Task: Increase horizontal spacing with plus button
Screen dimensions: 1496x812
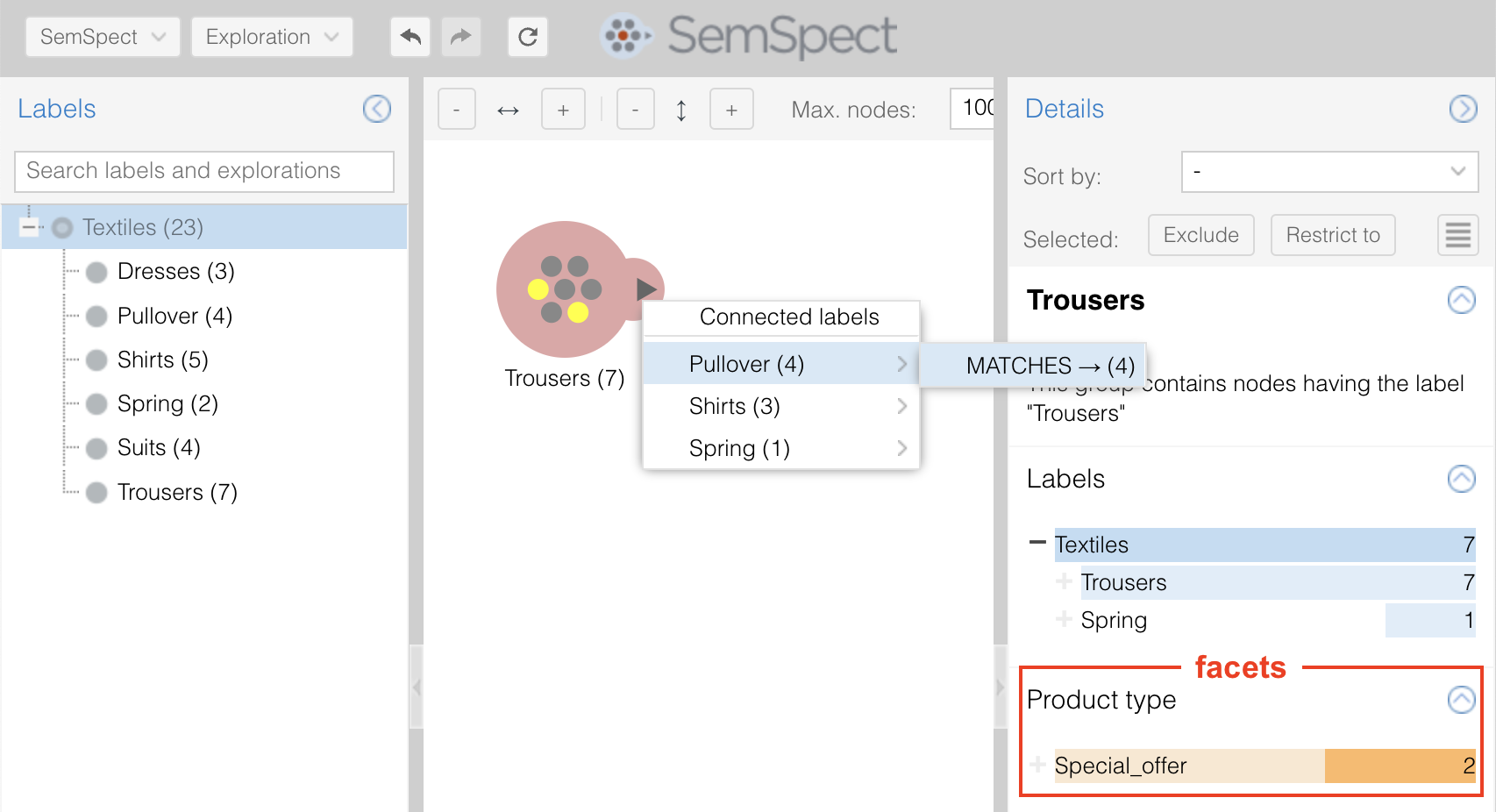Action: point(563,110)
